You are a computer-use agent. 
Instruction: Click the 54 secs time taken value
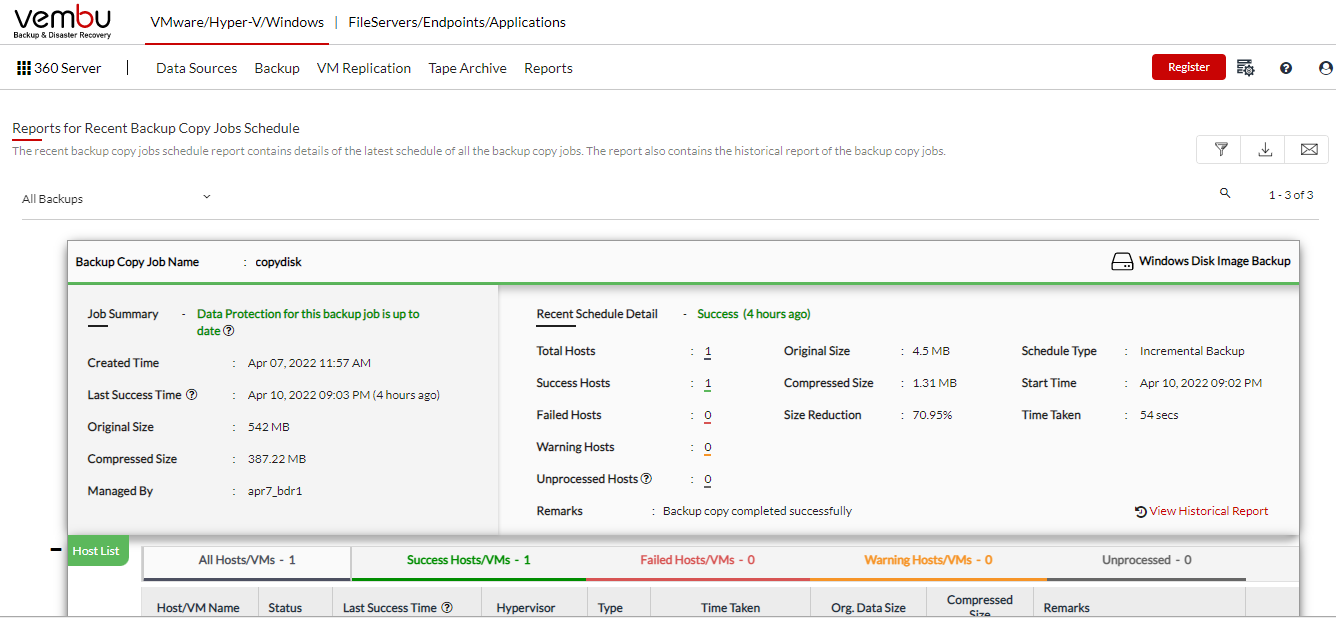(x=1159, y=415)
